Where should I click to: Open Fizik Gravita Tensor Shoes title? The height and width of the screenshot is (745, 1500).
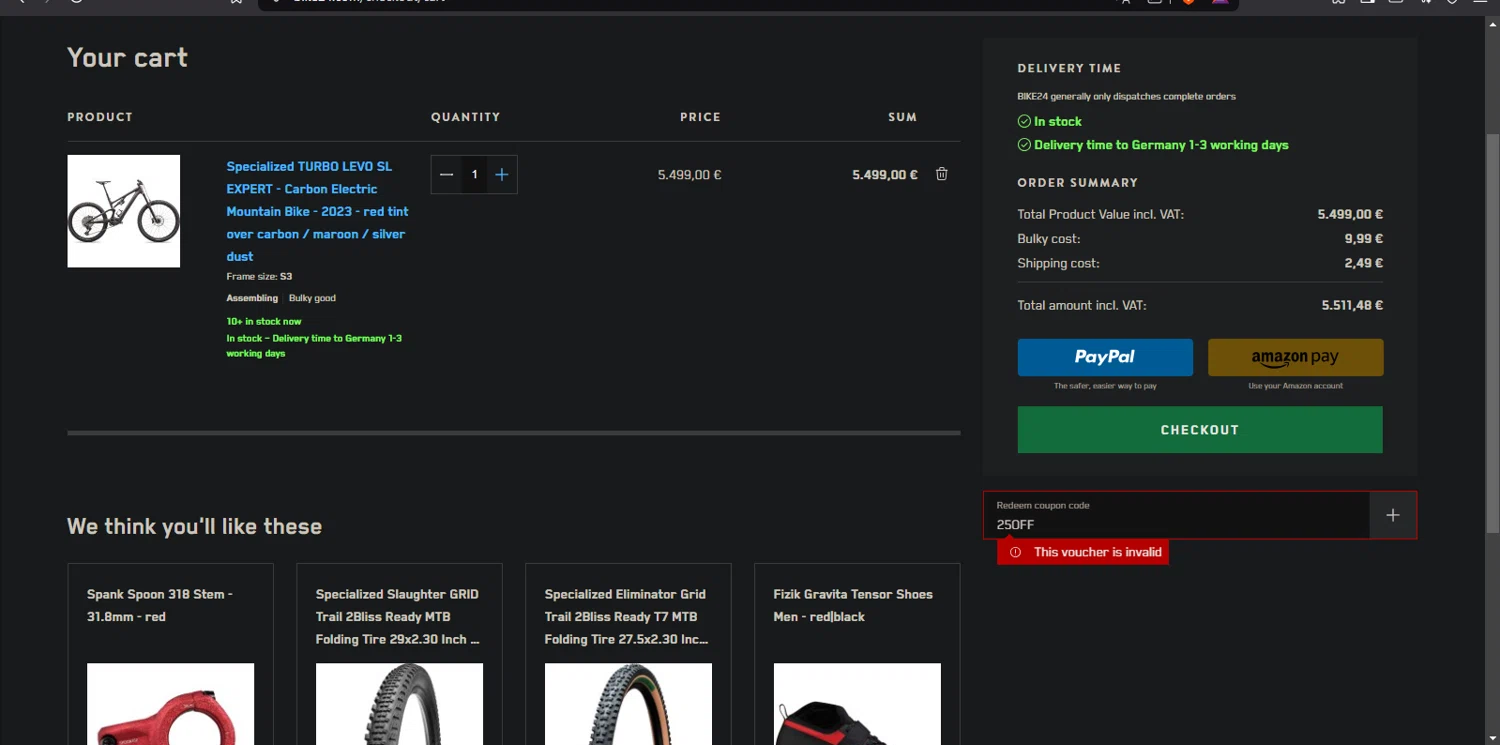(x=853, y=605)
